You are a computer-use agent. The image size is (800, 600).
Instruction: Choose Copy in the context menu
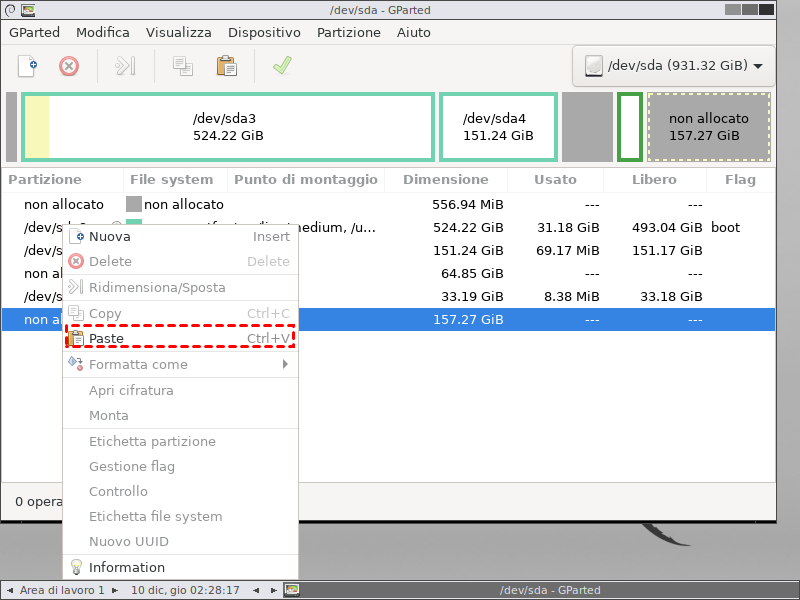point(180,313)
